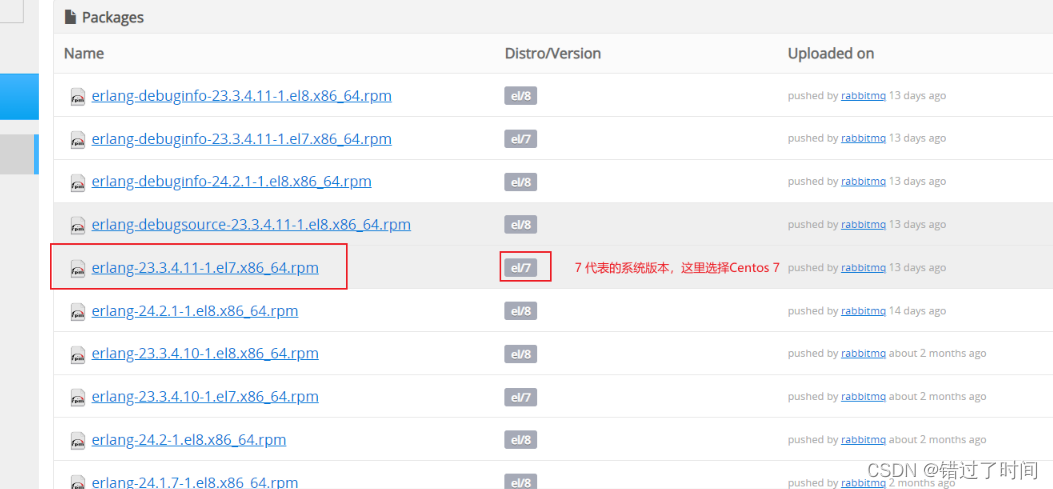This screenshot has height=489, width=1053.
Task: Click rpm icon beside erlang-24.2-1.el8 package
Action: (x=78, y=441)
